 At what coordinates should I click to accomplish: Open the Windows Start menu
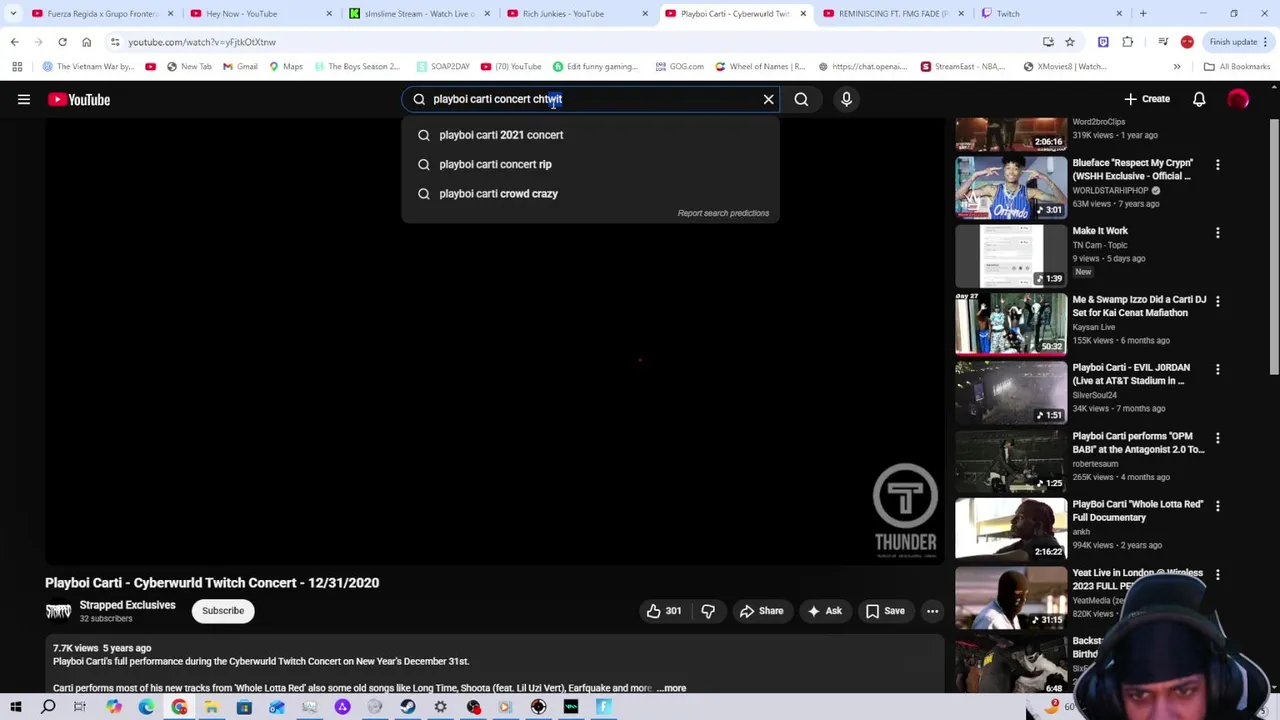coord(16,707)
